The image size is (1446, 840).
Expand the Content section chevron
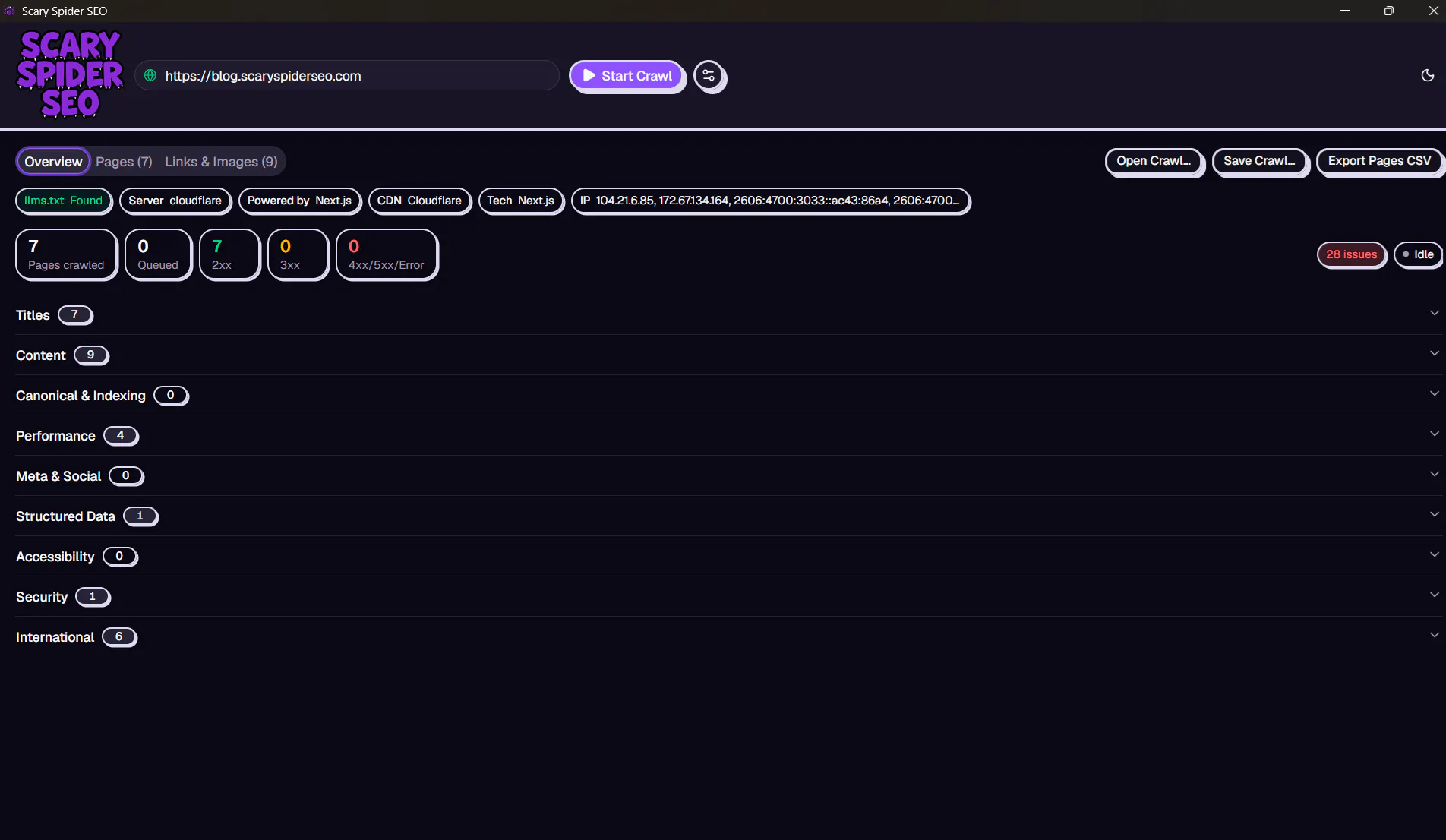[1434, 353]
